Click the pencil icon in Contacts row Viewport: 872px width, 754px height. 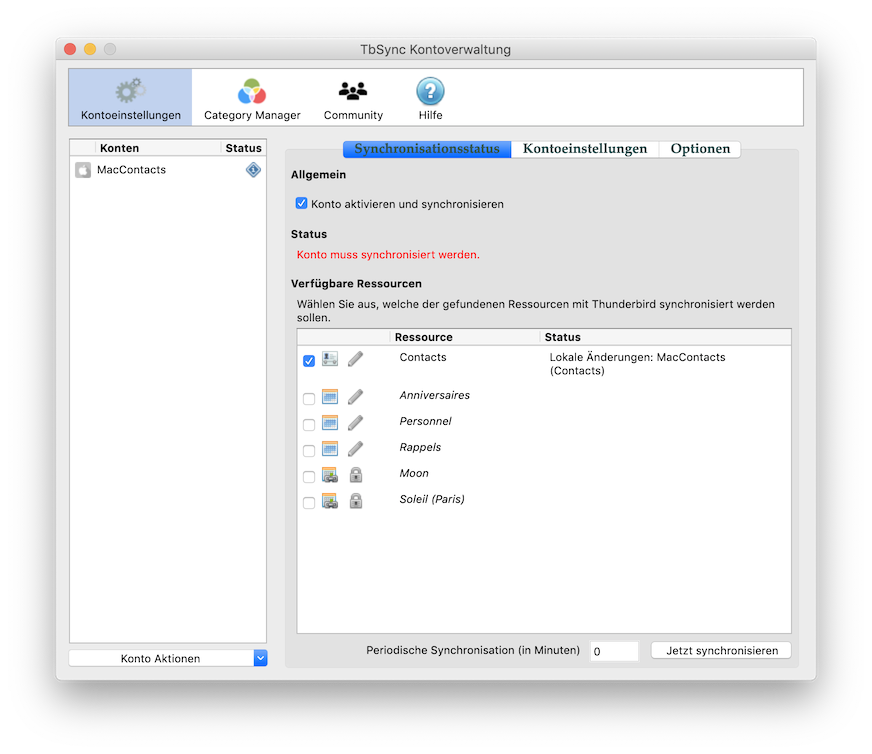click(x=355, y=359)
